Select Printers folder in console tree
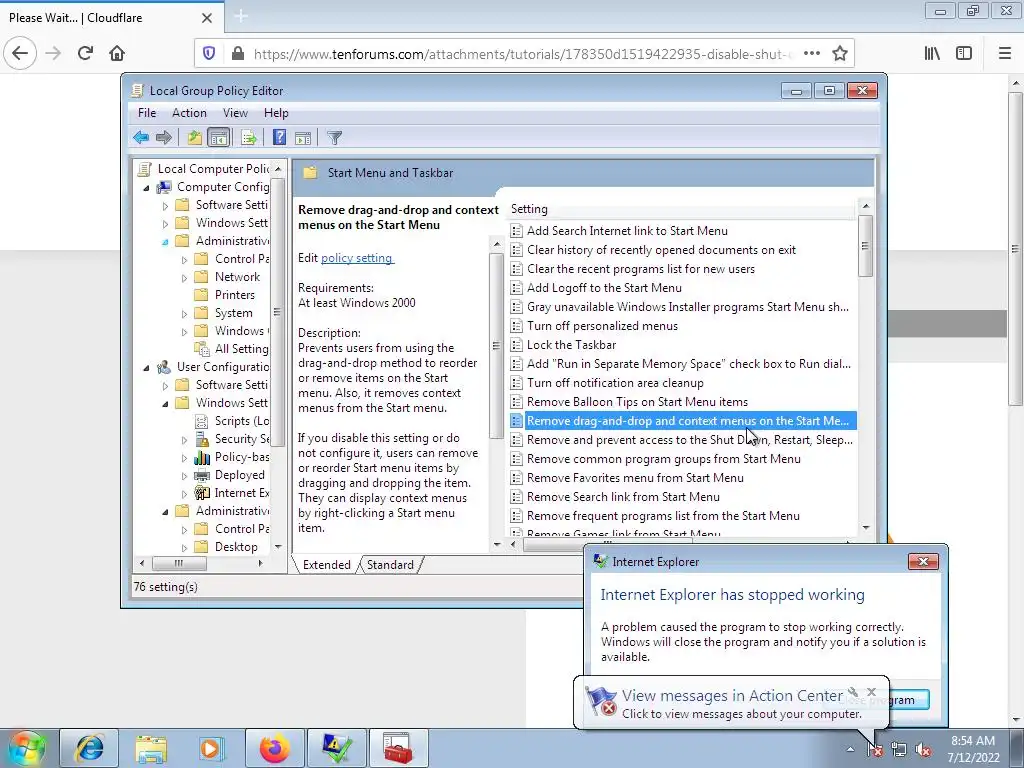The image size is (1024, 768). (234, 295)
